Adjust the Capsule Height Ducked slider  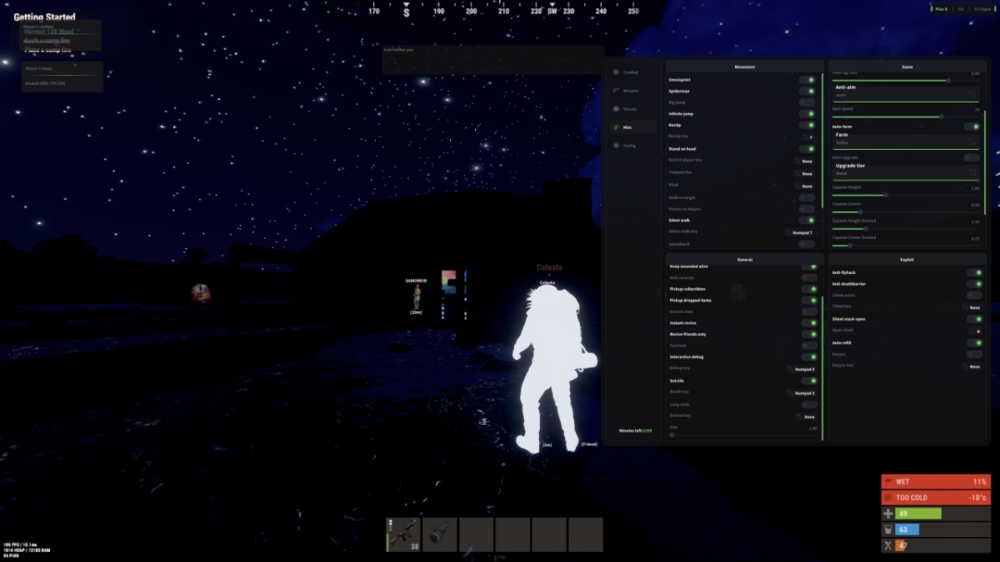(905, 228)
